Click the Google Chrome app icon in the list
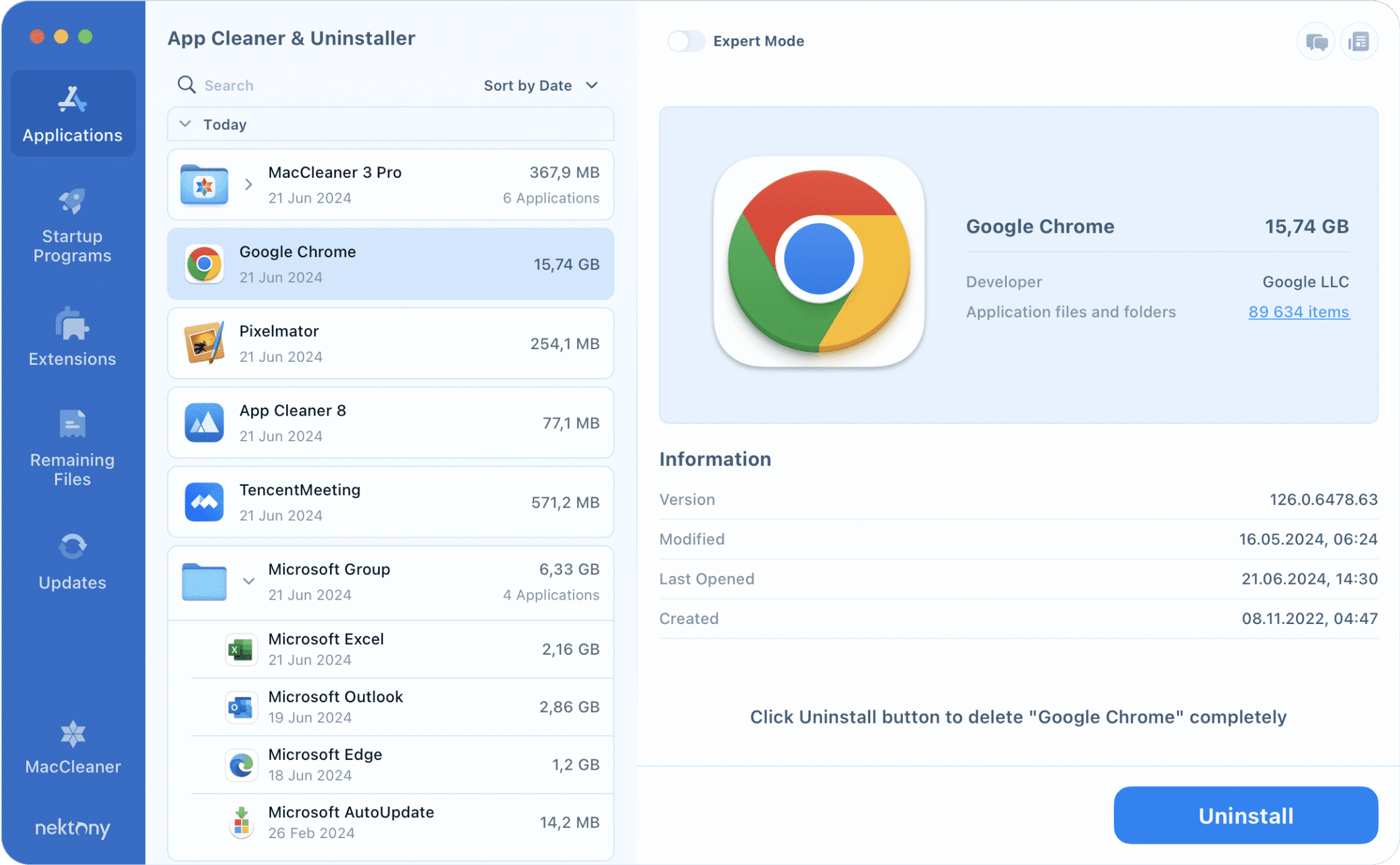The height and width of the screenshot is (865, 1400). pos(203,264)
